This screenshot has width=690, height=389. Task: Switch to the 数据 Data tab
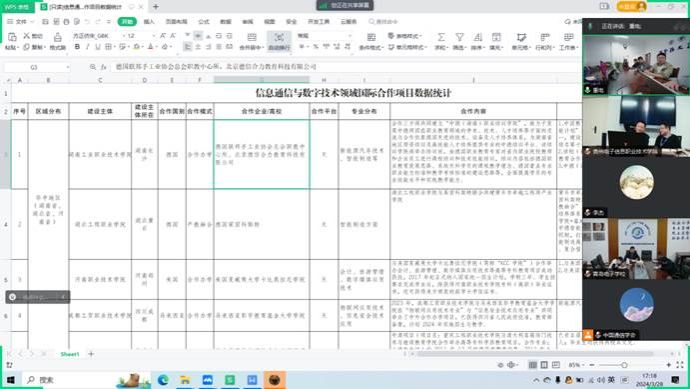[x=226, y=22]
